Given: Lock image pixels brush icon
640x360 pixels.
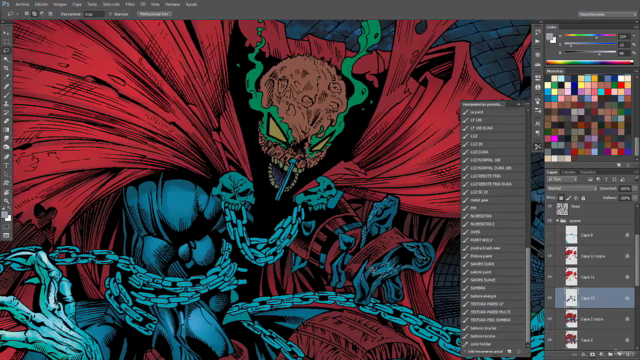Looking at the screenshot, I should [569, 198].
